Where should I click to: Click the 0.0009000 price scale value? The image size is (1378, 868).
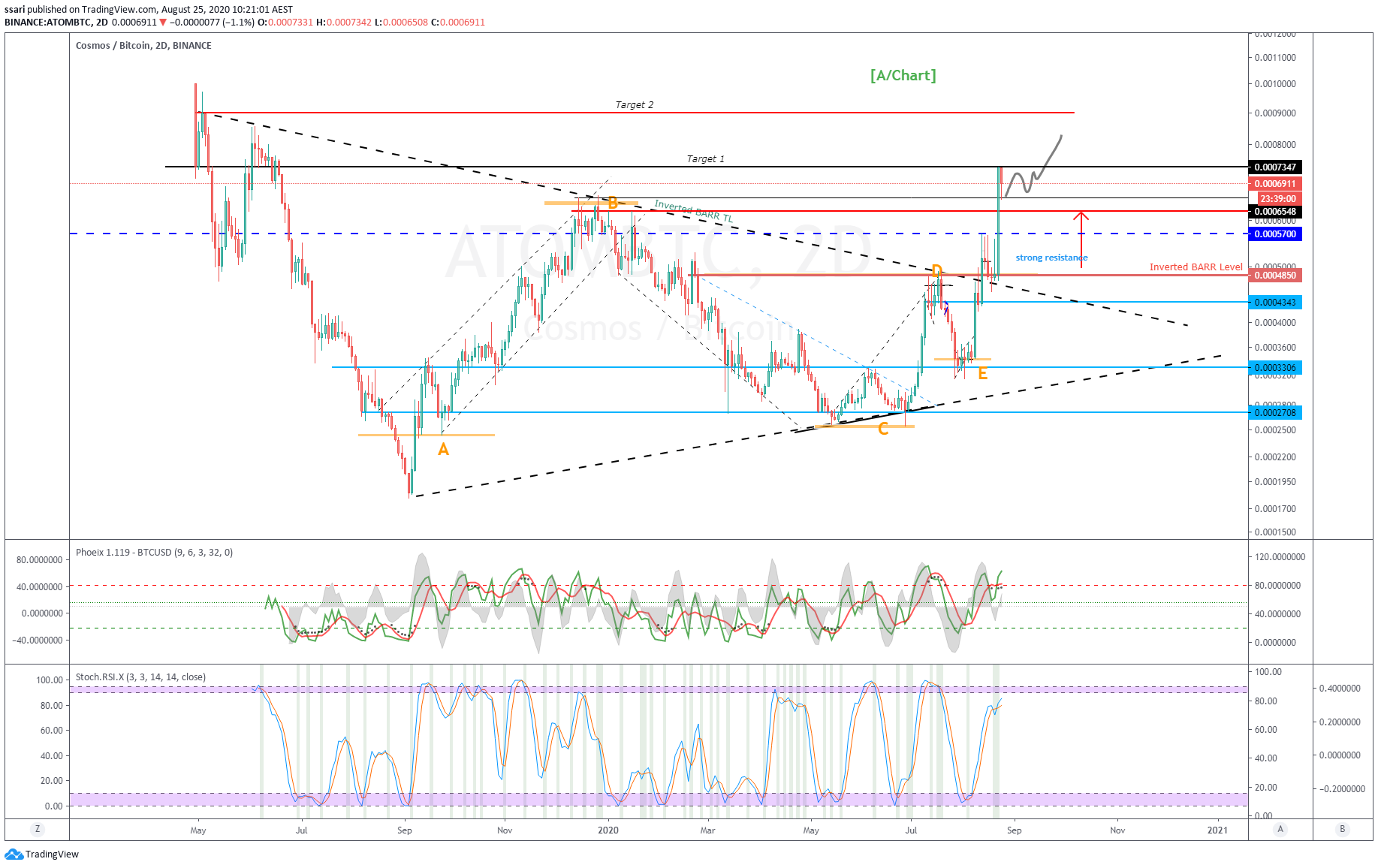click(1275, 113)
